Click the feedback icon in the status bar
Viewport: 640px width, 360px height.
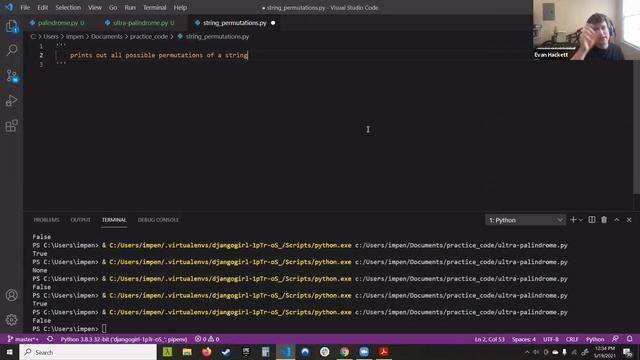pyautogui.click(x=615, y=339)
